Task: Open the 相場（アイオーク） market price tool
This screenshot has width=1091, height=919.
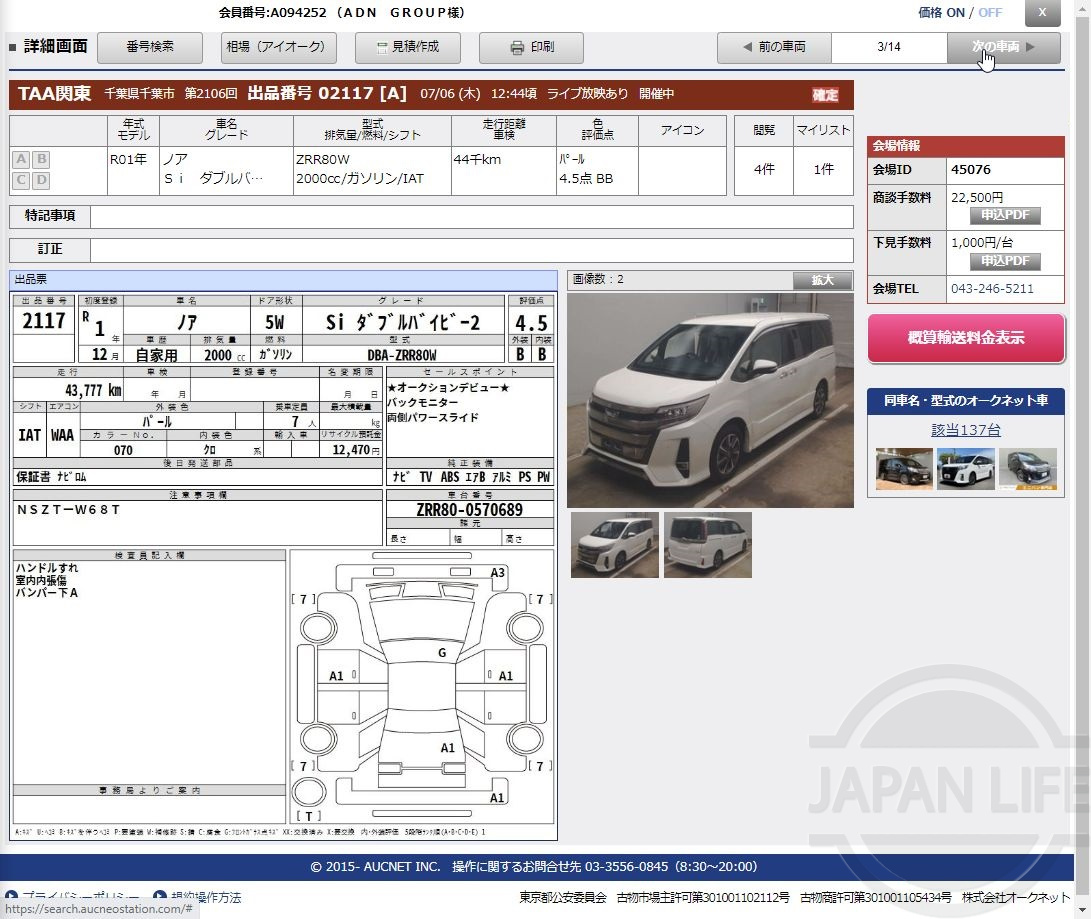Action: tap(278, 46)
